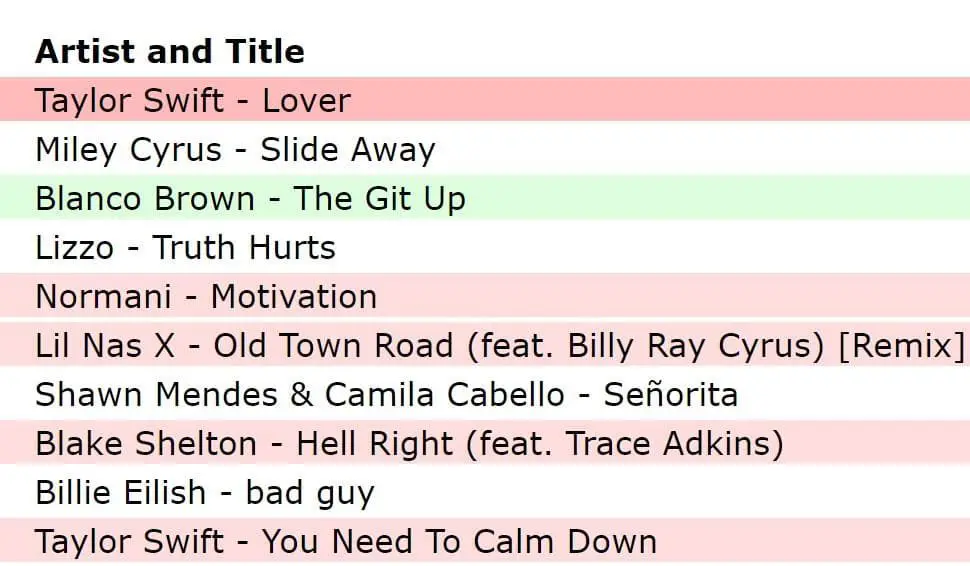Click the artist name "Lil Nas X"
Image resolution: width=970 pixels, height=566 pixels.
(x=106, y=345)
